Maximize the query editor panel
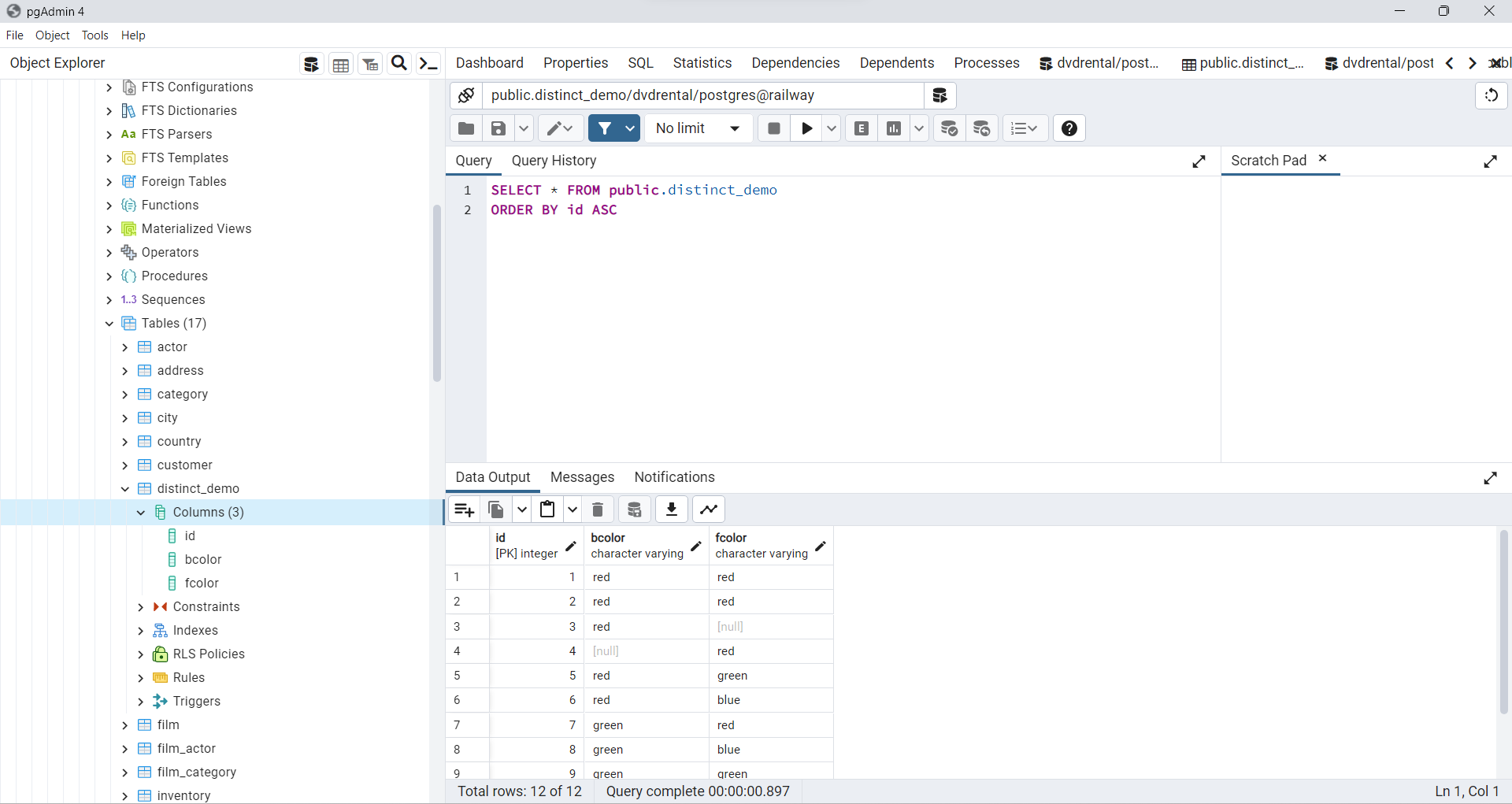1512x804 pixels. (x=1199, y=161)
